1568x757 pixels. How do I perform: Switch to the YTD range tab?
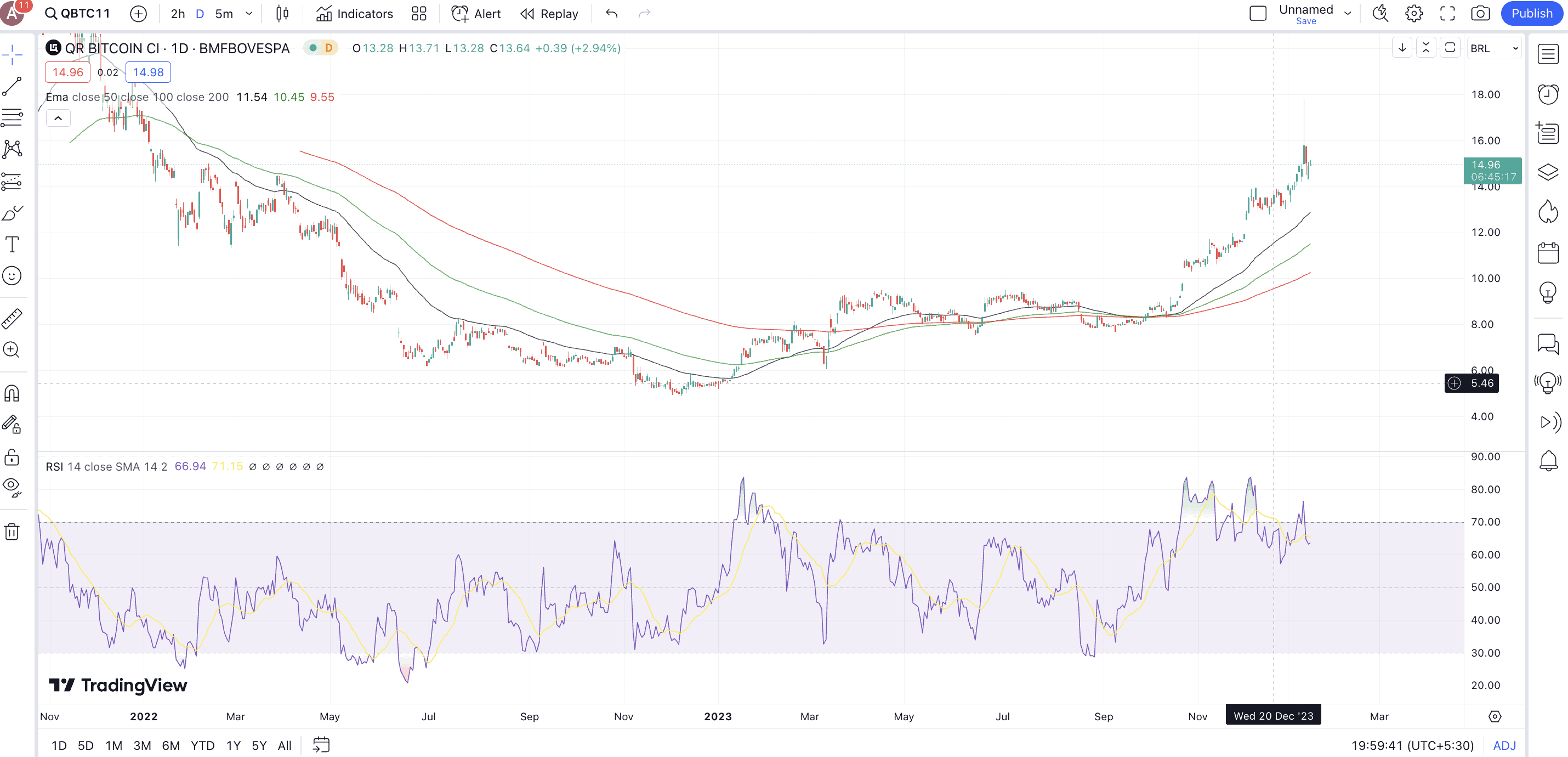click(202, 745)
